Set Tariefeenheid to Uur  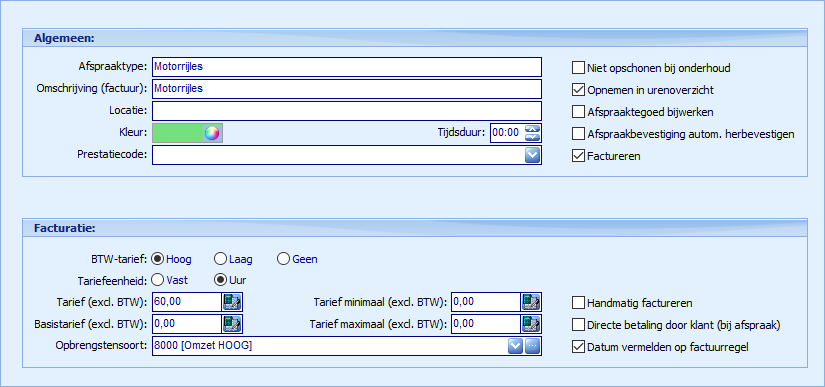pyautogui.click(x=220, y=280)
